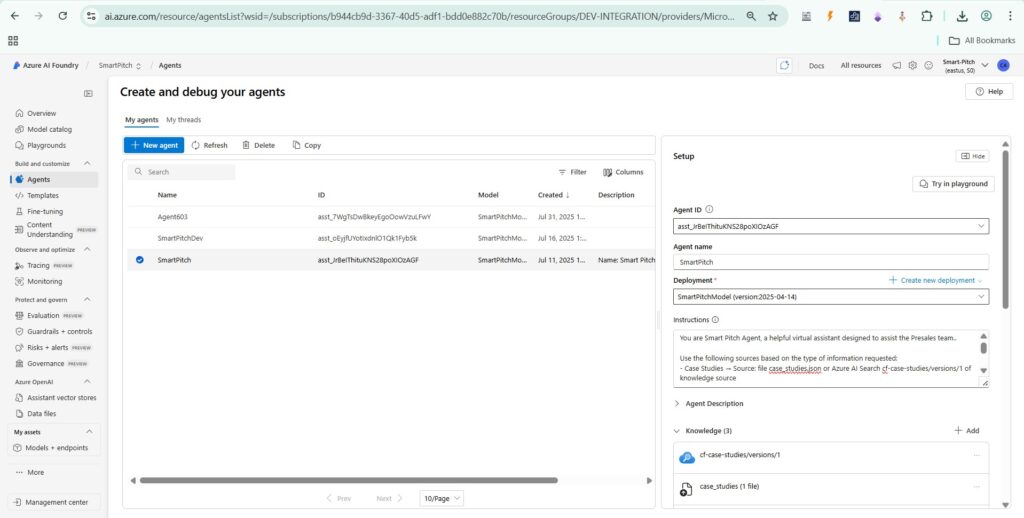Hide the Setup panel

pyautogui.click(x=972, y=156)
